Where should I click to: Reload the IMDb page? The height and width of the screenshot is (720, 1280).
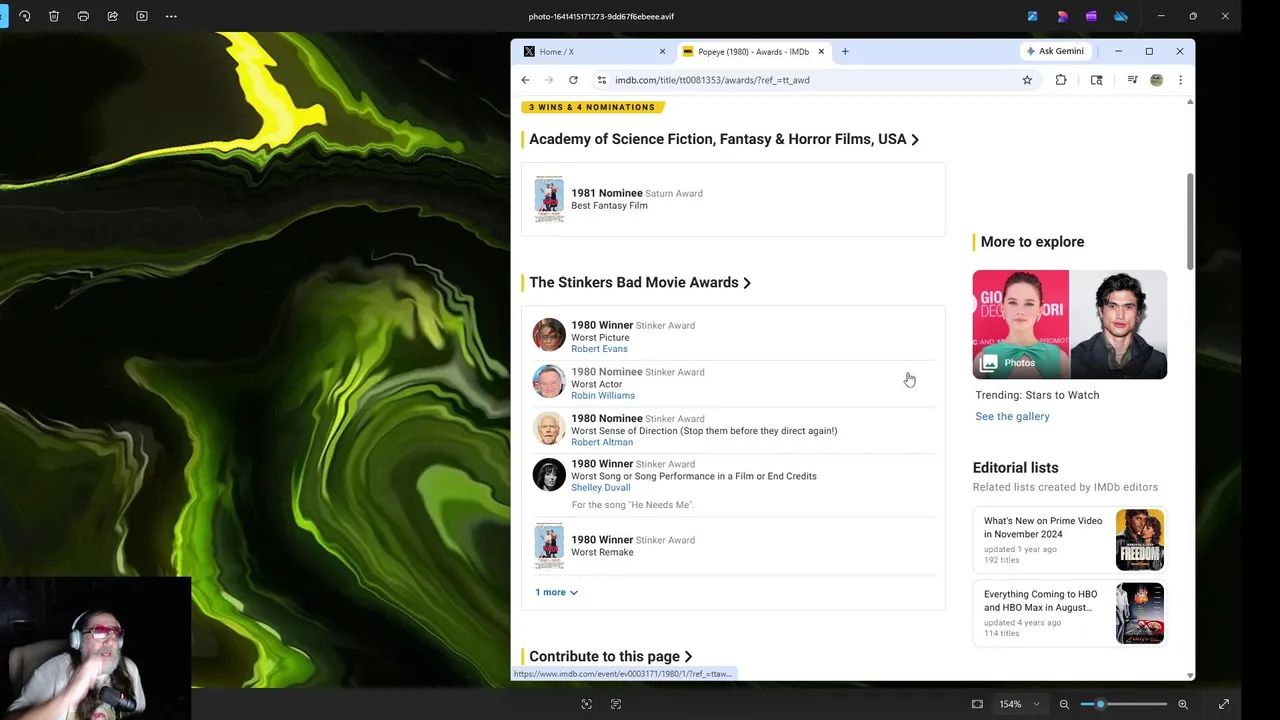pos(573,80)
